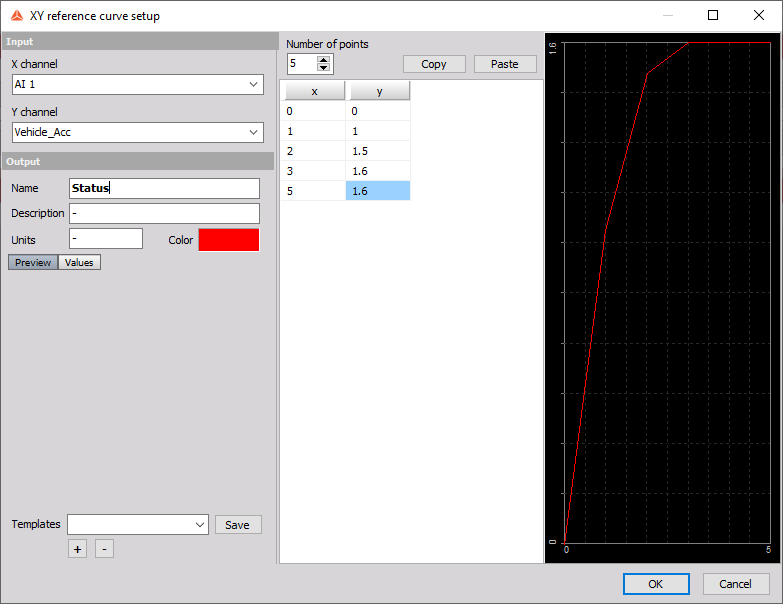Viewport: 783px width, 604px height.
Task: Increase the number of points with up arrow
Action: tap(324, 60)
